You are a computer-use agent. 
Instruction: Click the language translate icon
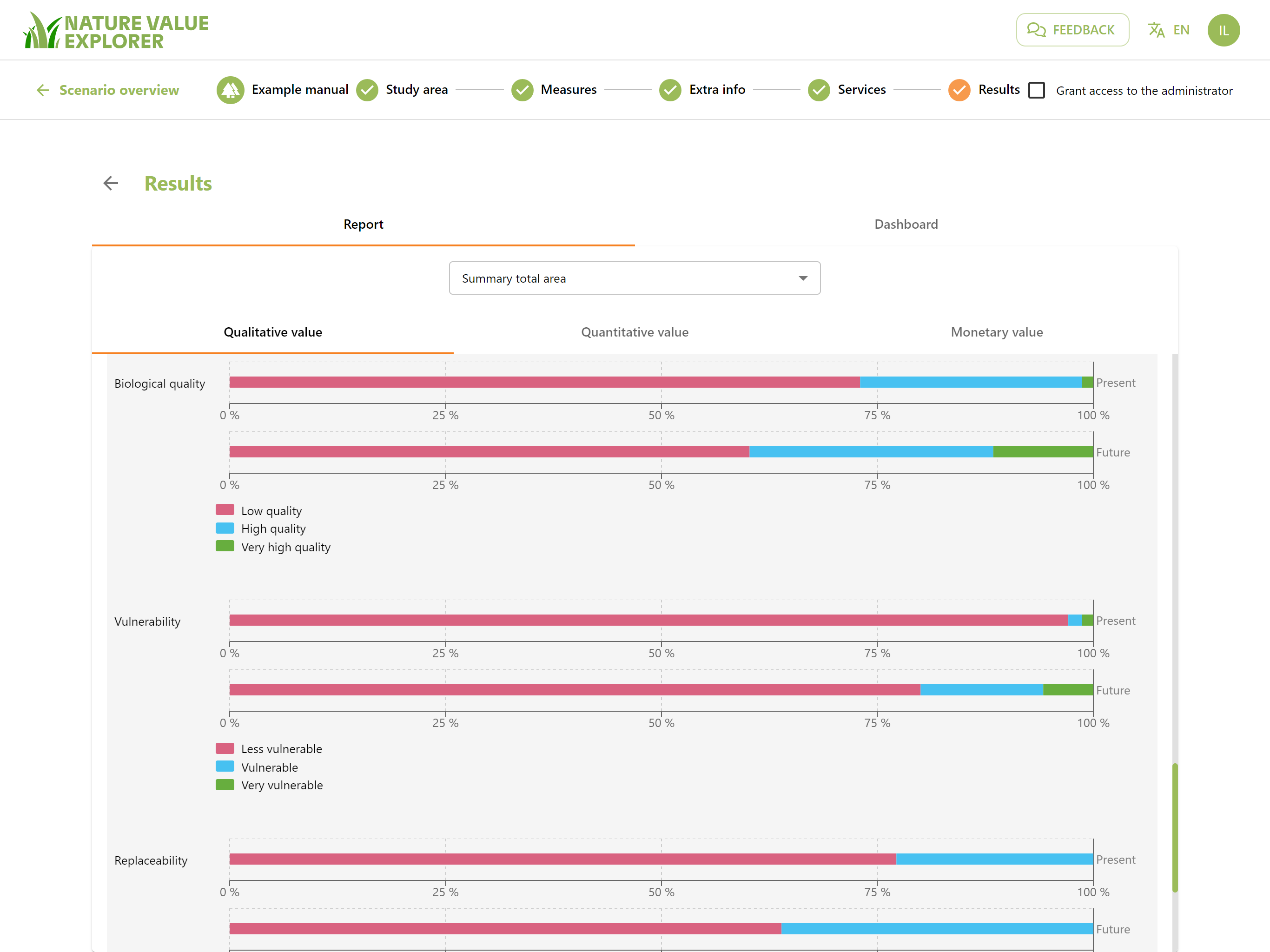tap(1156, 30)
